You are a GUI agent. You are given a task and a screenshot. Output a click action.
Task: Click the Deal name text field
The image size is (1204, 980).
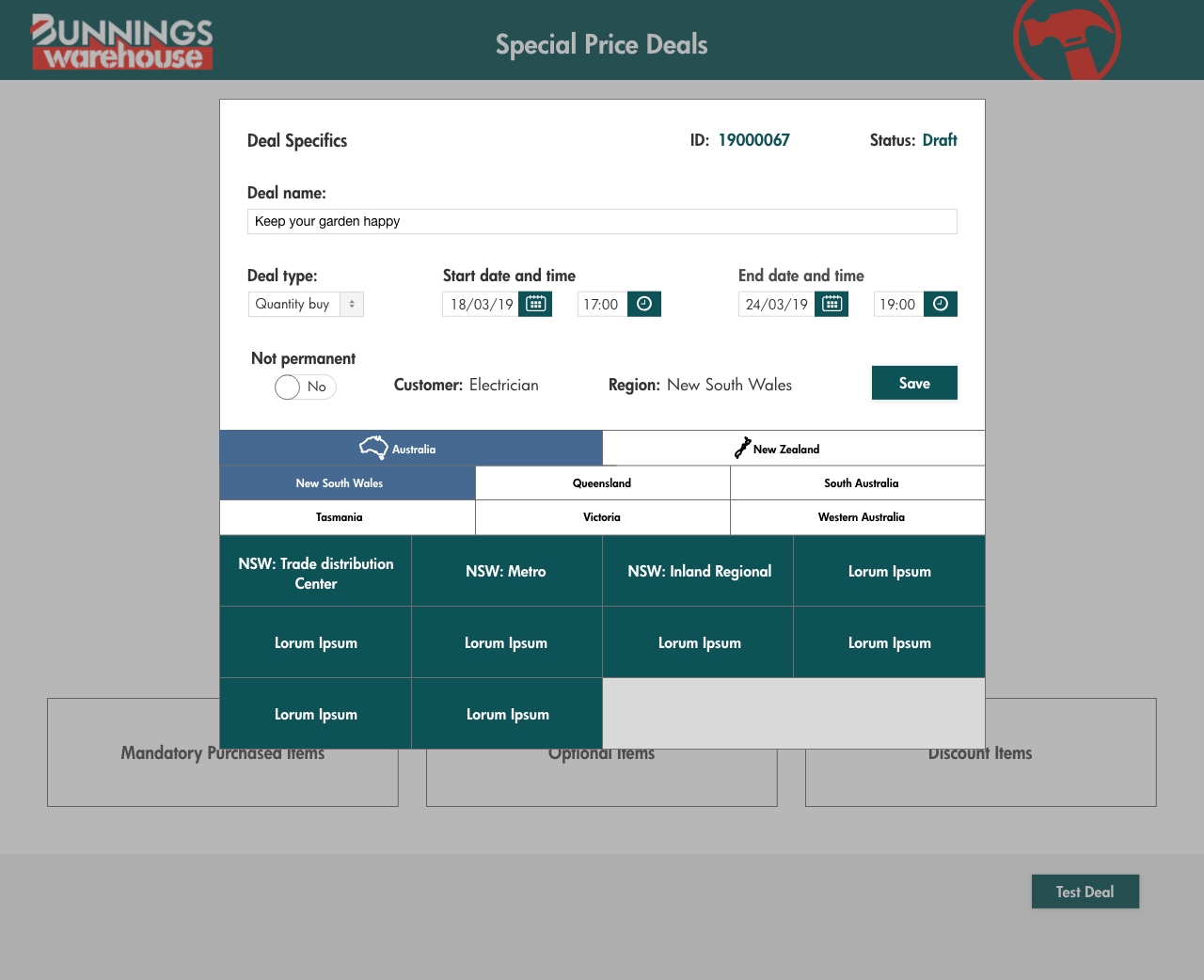(x=602, y=222)
